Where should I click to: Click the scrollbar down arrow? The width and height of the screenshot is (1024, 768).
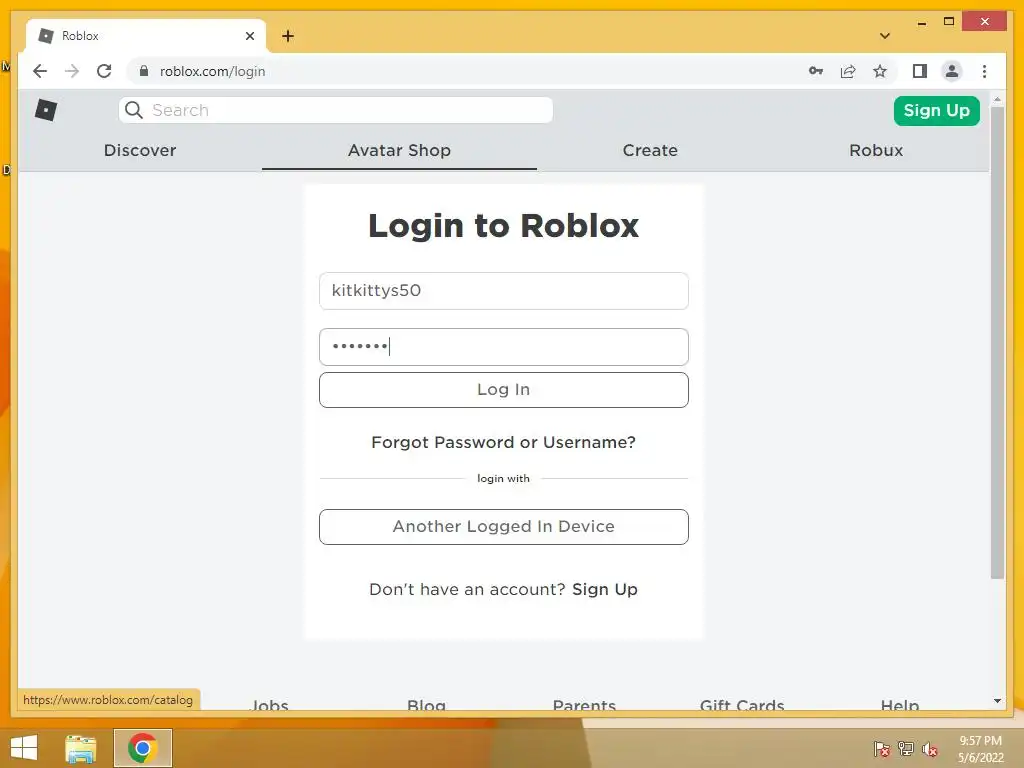click(997, 701)
